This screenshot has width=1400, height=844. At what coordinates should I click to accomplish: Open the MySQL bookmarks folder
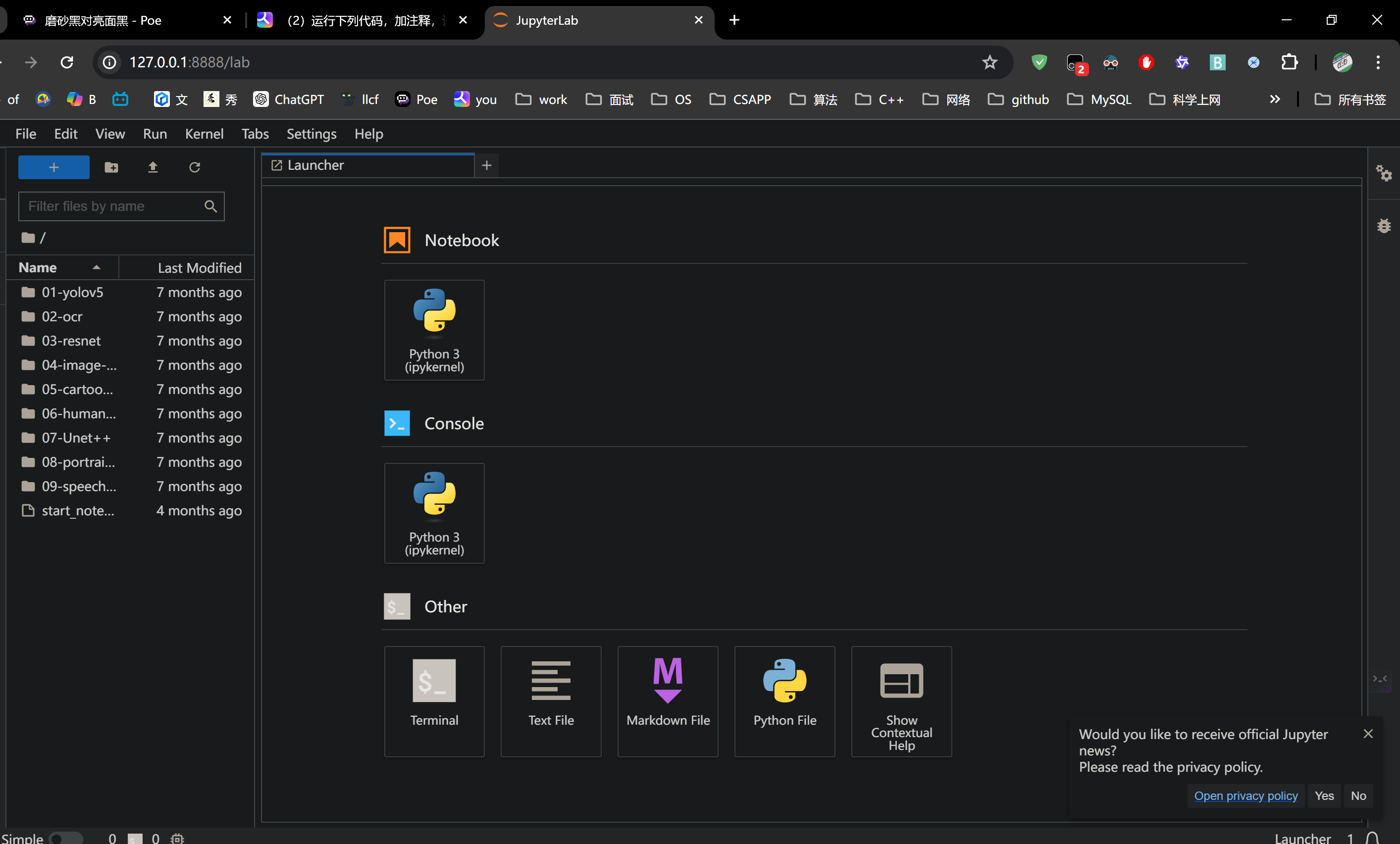[x=1099, y=99]
